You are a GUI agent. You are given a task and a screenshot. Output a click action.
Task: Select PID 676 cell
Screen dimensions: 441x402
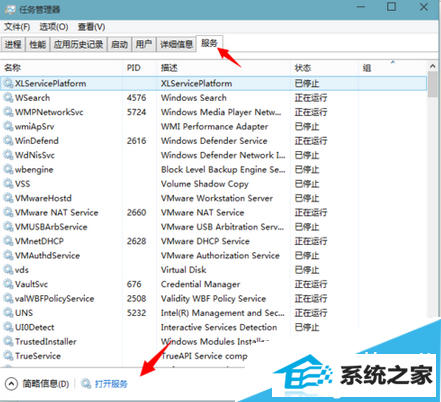134,284
